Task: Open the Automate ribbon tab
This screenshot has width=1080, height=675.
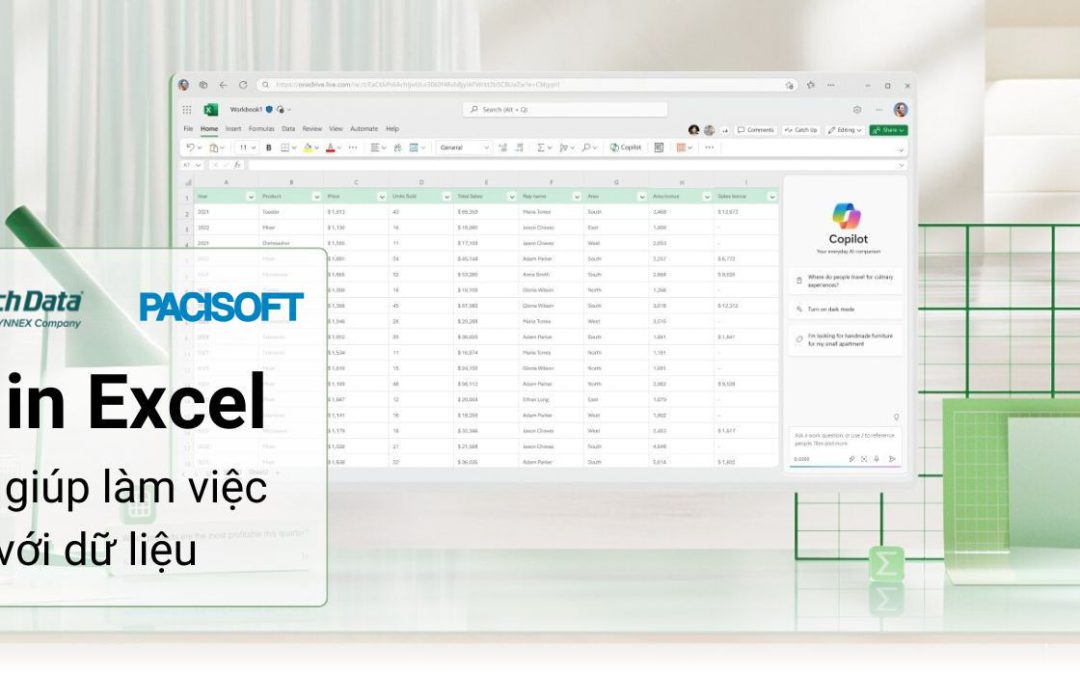Action: pos(363,128)
